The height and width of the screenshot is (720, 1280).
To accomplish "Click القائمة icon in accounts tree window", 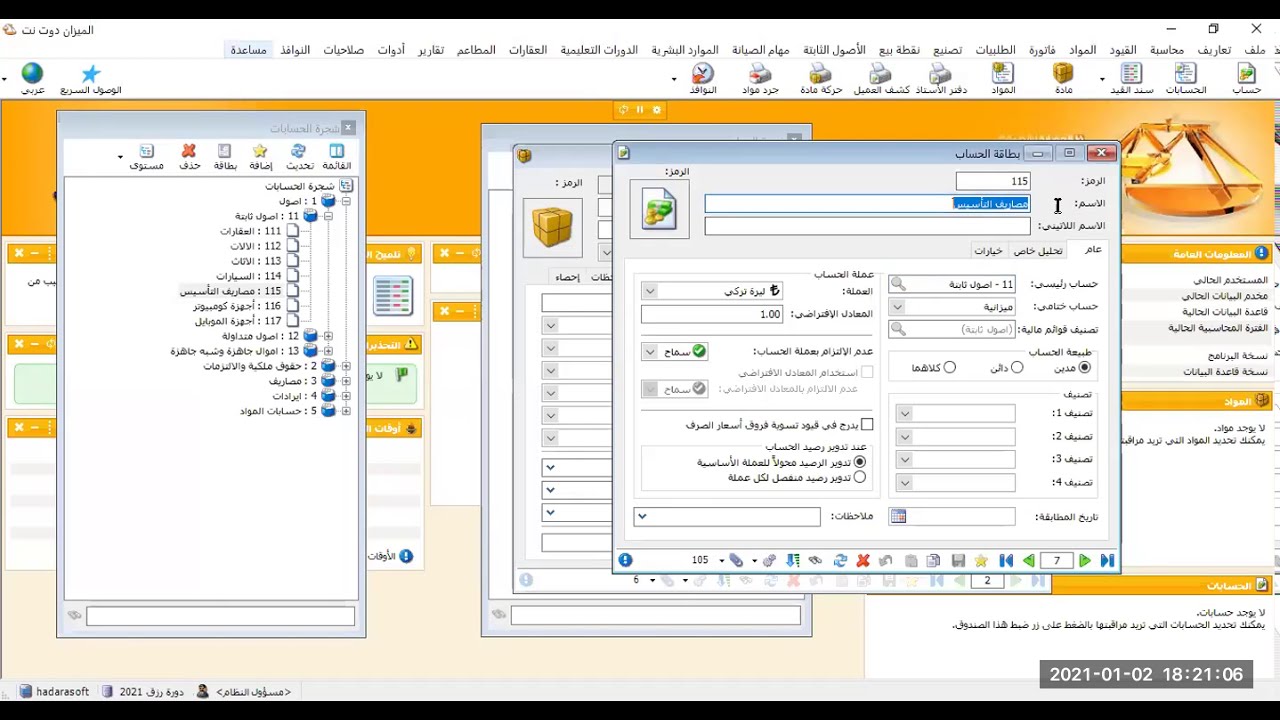I will pyautogui.click(x=336, y=157).
